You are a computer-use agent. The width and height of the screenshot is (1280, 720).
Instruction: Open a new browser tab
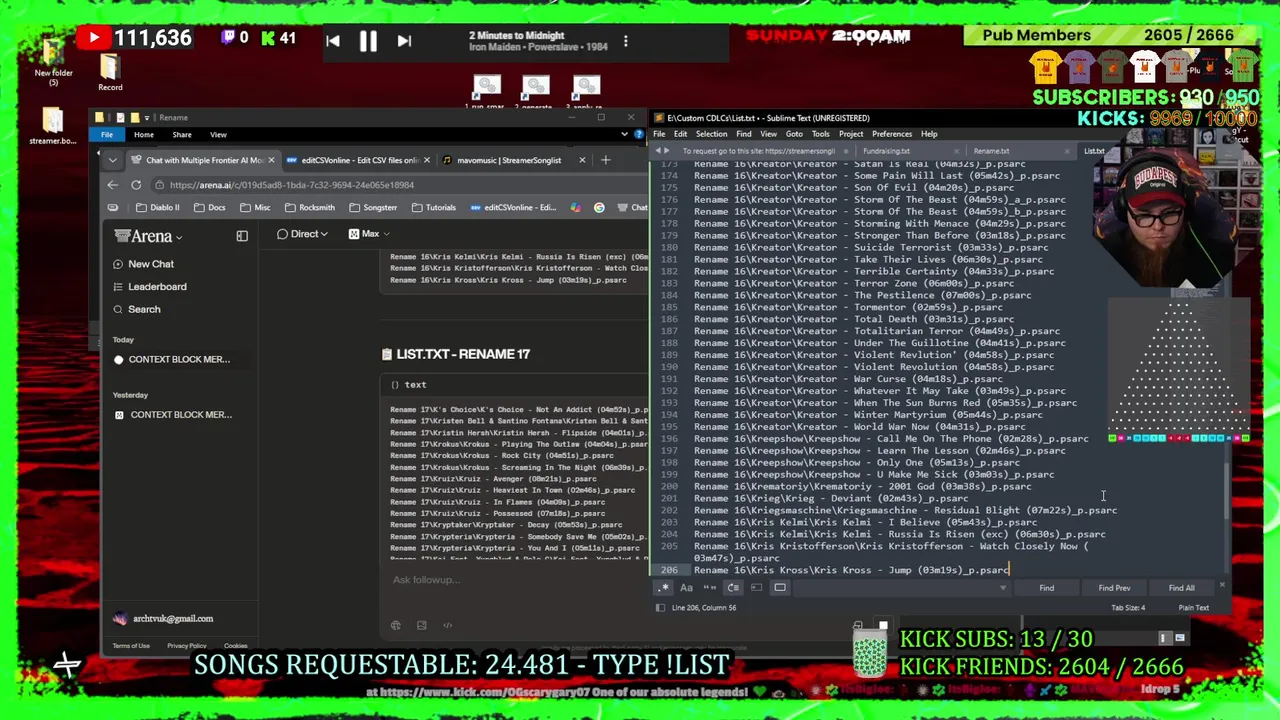click(605, 160)
